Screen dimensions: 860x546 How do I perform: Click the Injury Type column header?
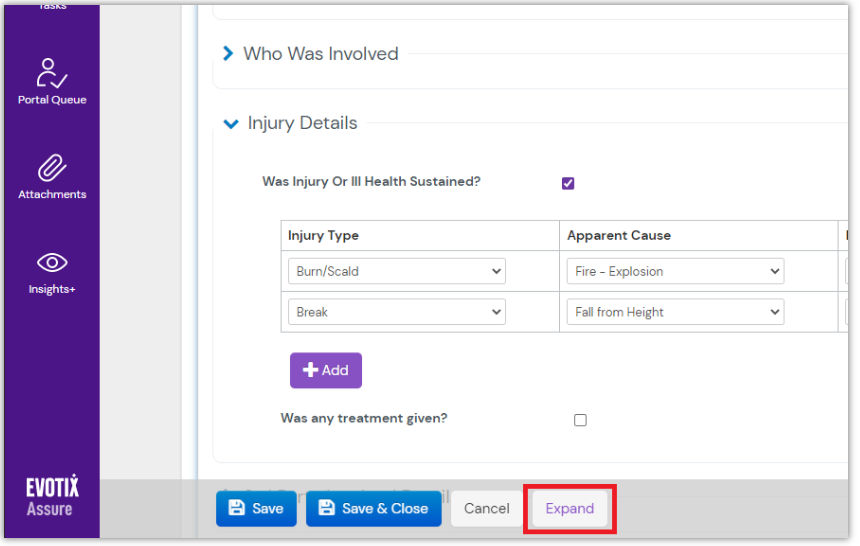(x=323, y=235)
